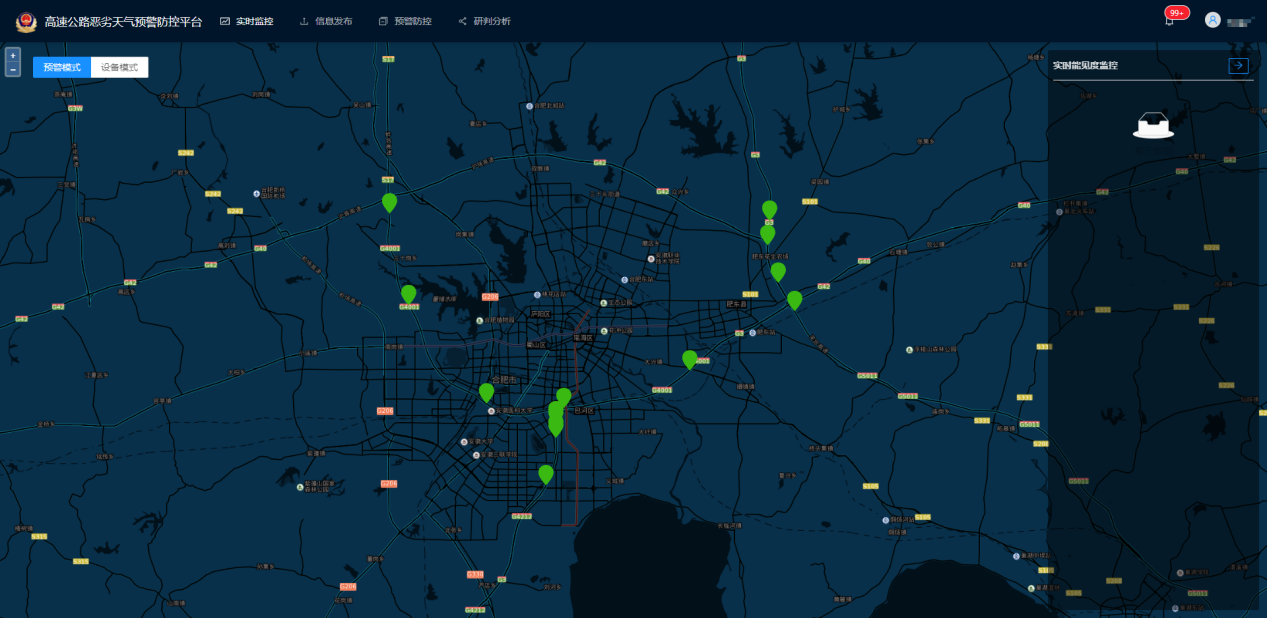Collapse the 实时能见度监控 panel with arrow
Viewport: 1267px width, 618px height.
coord(1238,66)
